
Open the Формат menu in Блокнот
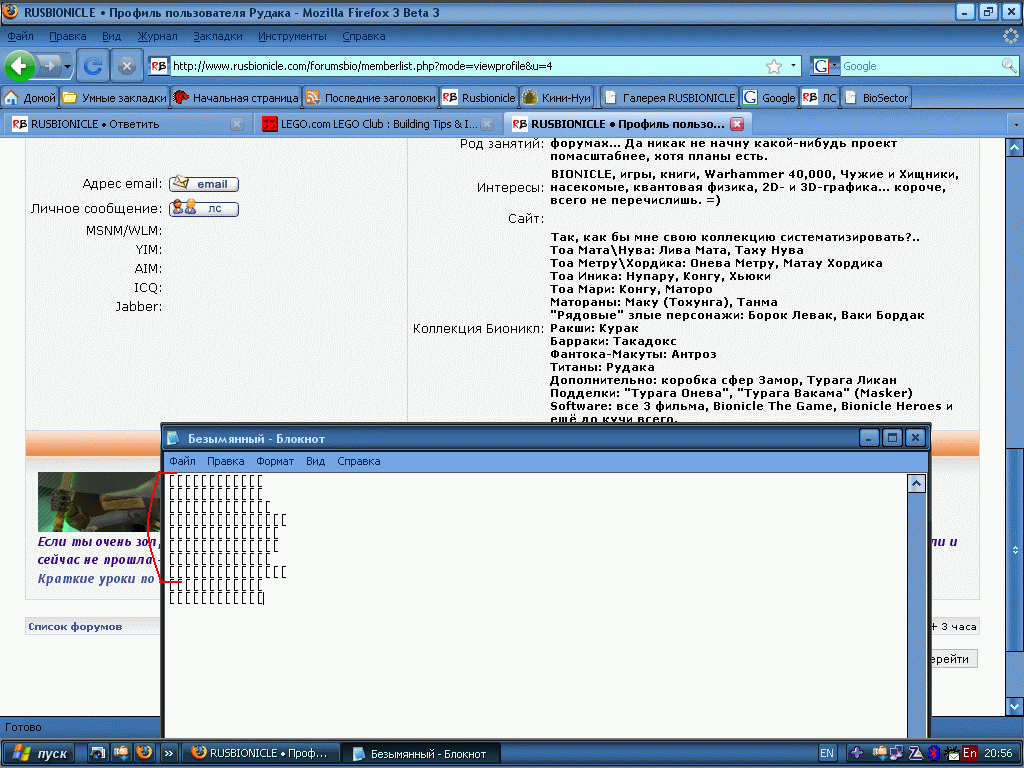[x=275, y=461]
